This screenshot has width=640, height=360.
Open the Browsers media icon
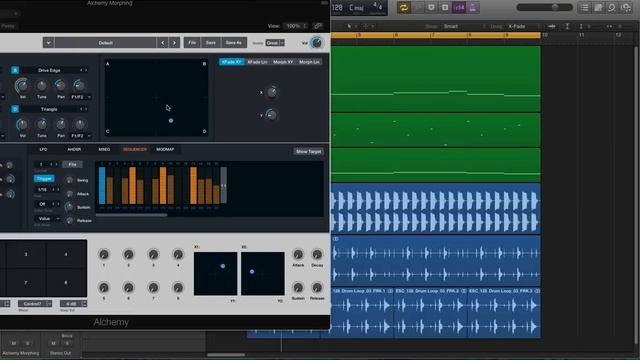[626, 8]
